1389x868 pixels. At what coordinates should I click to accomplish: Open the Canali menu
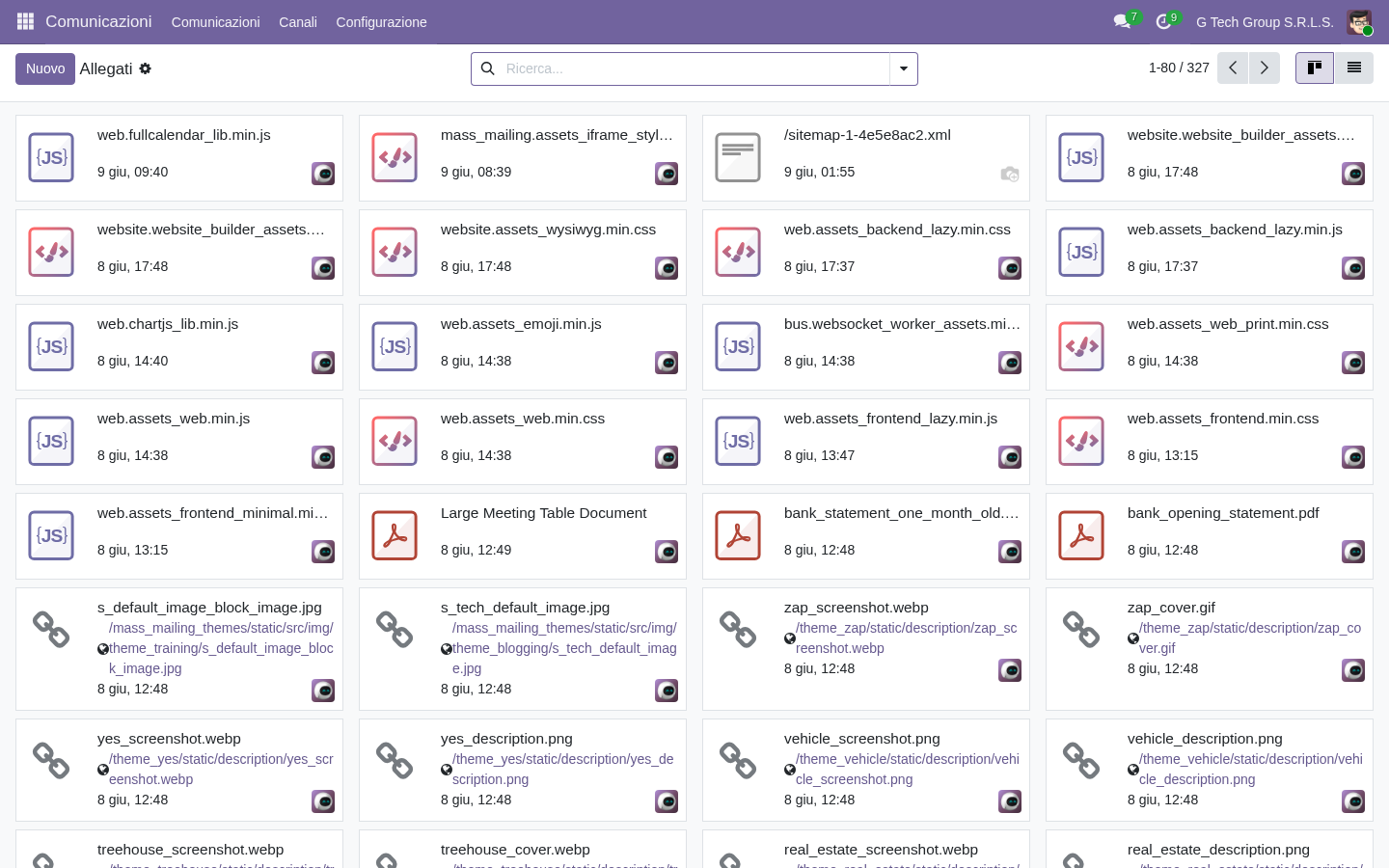coord(298,22)
